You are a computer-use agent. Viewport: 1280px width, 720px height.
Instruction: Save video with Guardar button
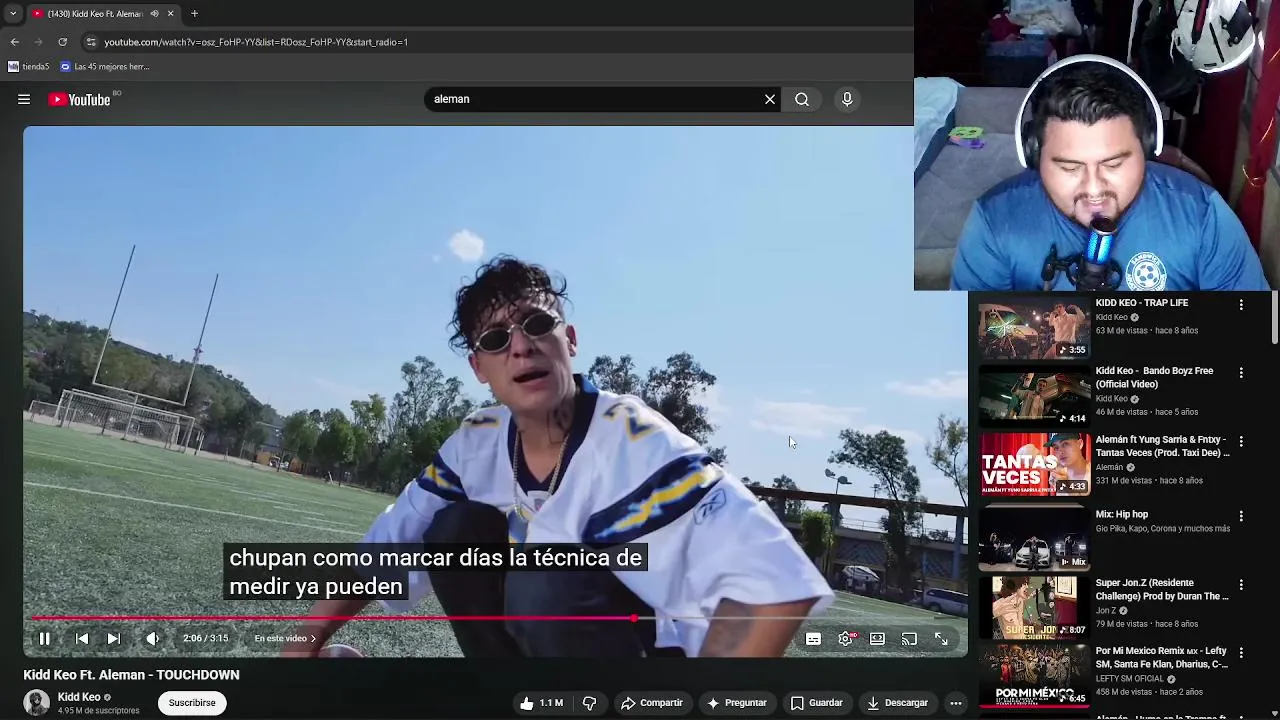[816, 703]
